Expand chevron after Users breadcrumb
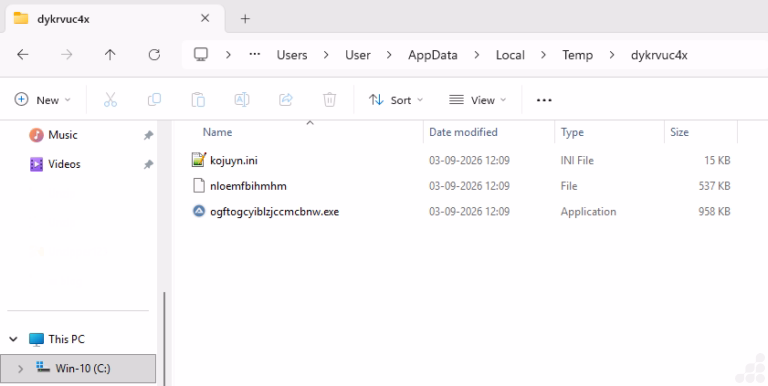The image size is (768, 386). tap(326, 55)
